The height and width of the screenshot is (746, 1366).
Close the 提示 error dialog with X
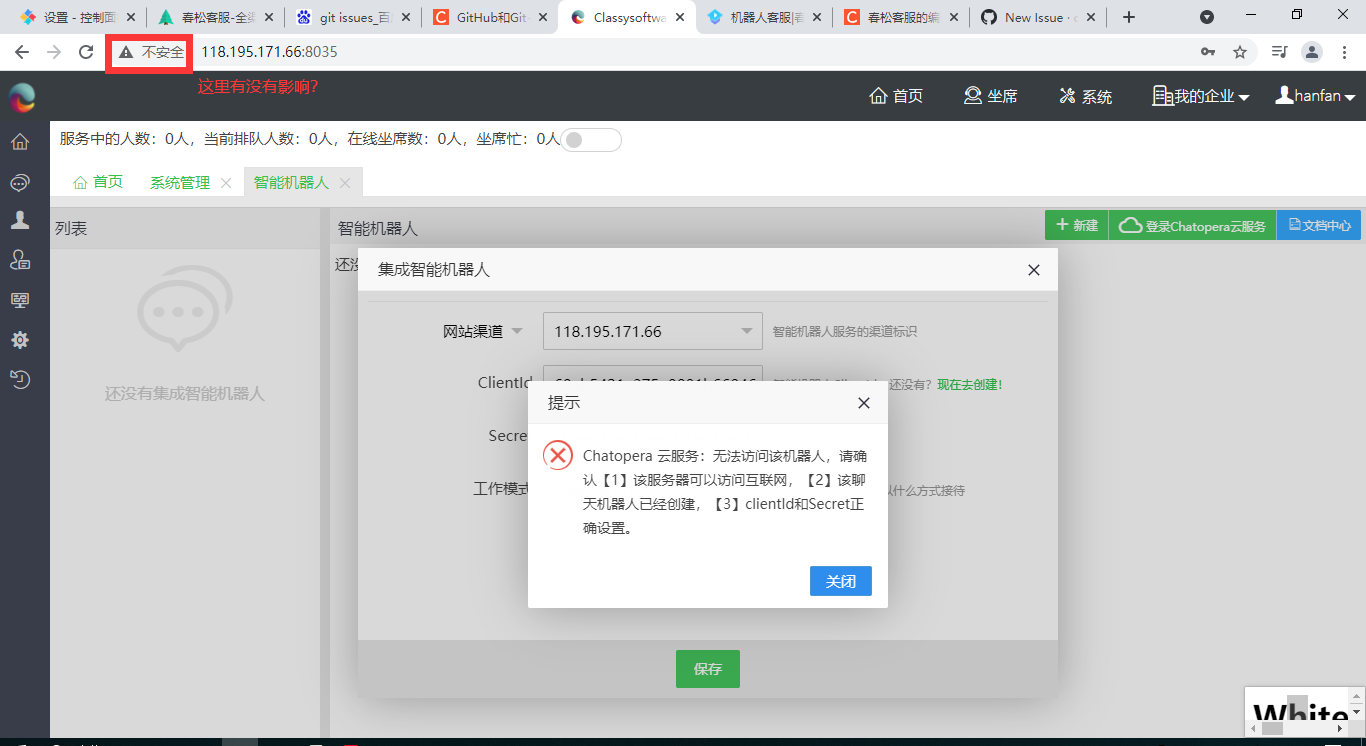864,403
